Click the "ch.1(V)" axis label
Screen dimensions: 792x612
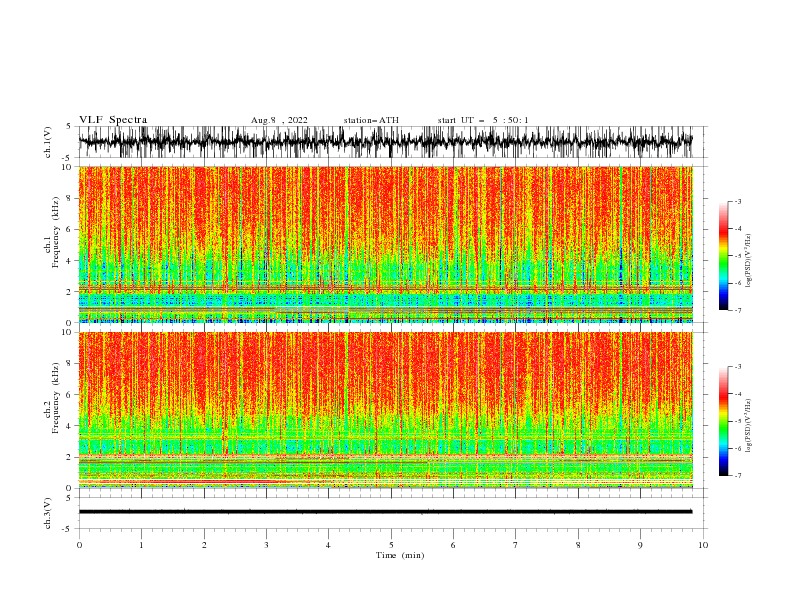pyautogui.click(x=48, y=142)
